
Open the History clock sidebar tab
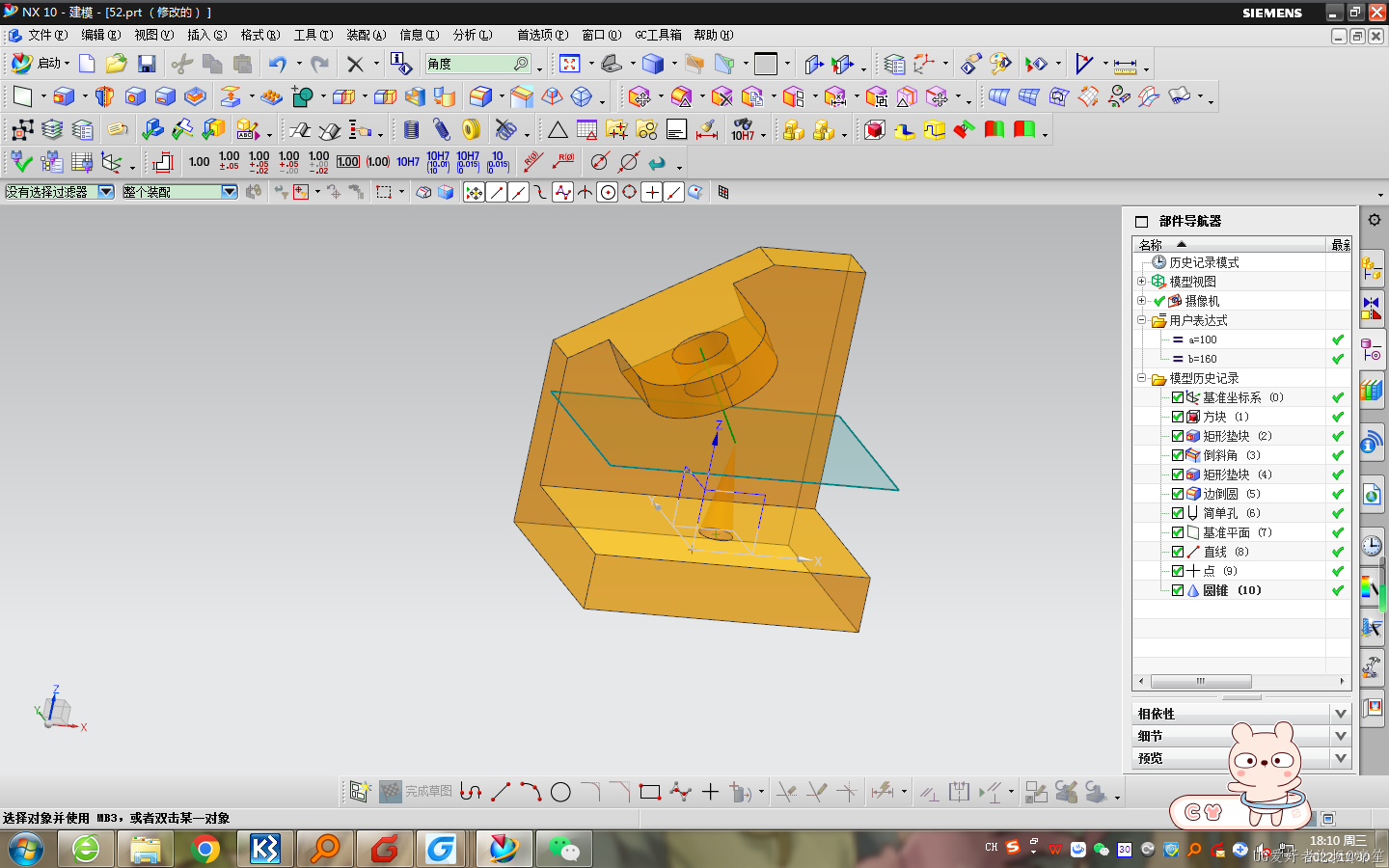coord(1372,546)
